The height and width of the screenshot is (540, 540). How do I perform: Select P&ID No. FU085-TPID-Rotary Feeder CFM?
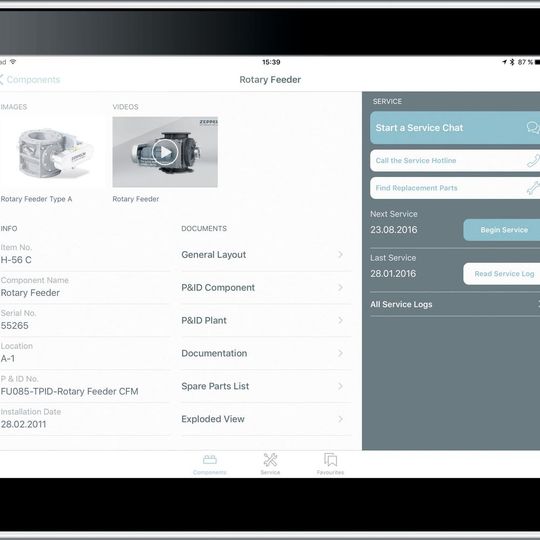(x=69, y=392)
